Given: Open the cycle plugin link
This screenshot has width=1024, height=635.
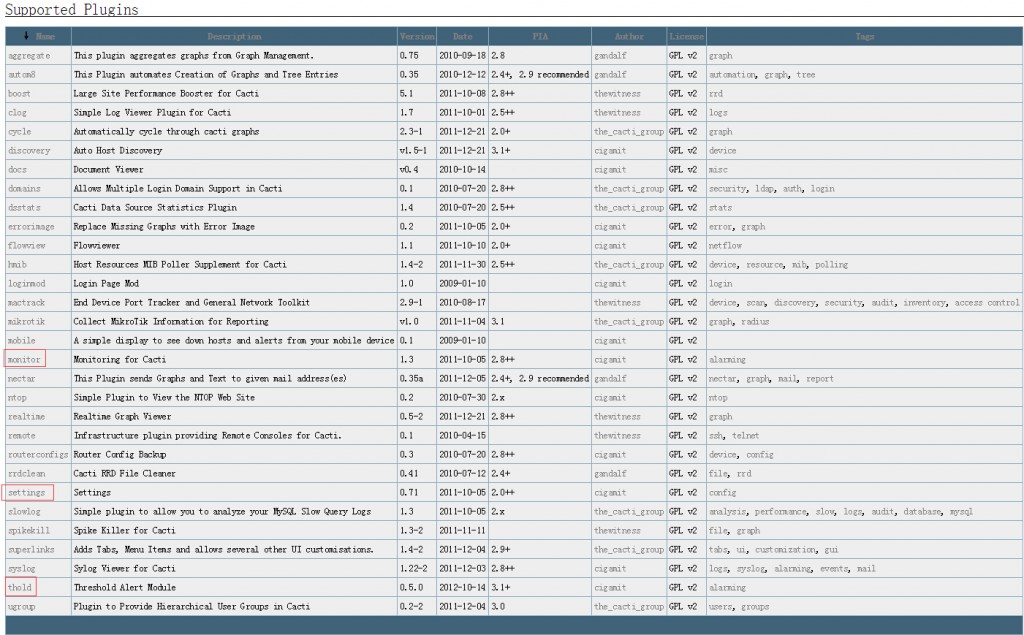Looking at the screenshot, I should [x=20, y=132].
